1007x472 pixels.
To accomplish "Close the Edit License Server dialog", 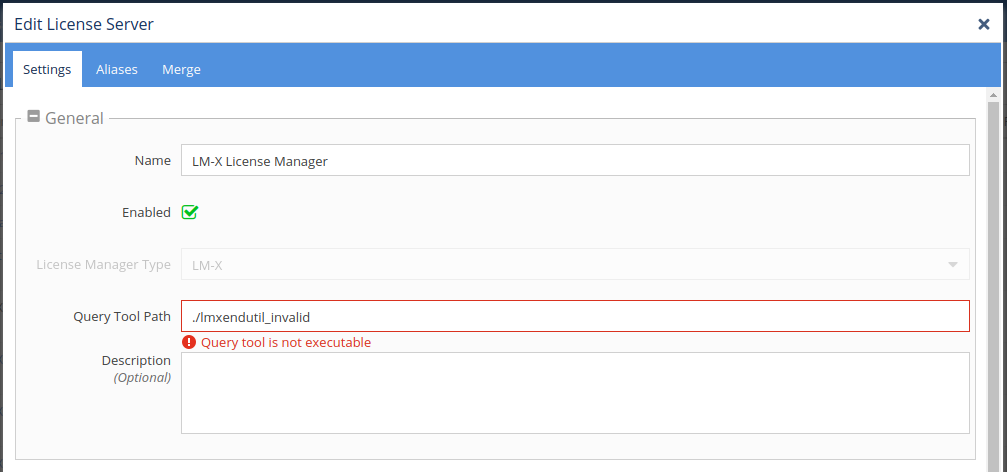I will click(983, 24).
